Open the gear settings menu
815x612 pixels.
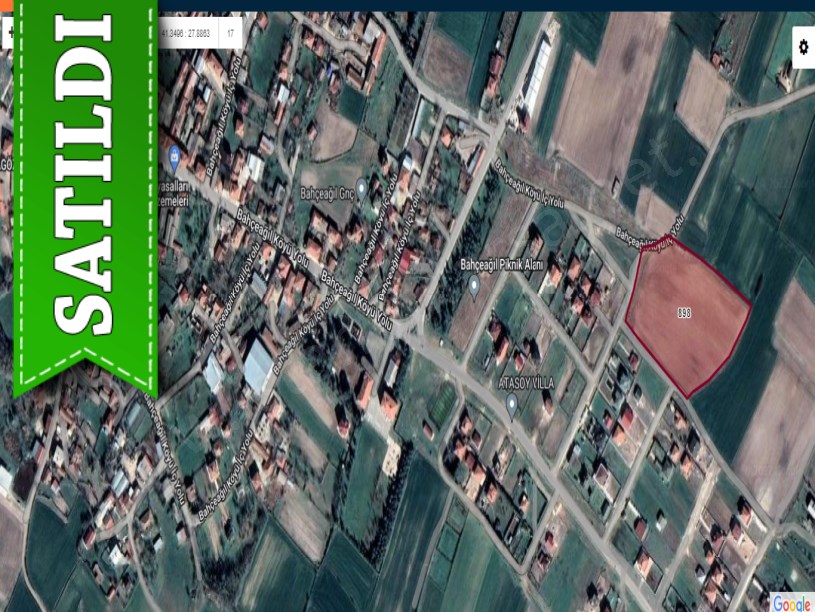click(803, 47)
